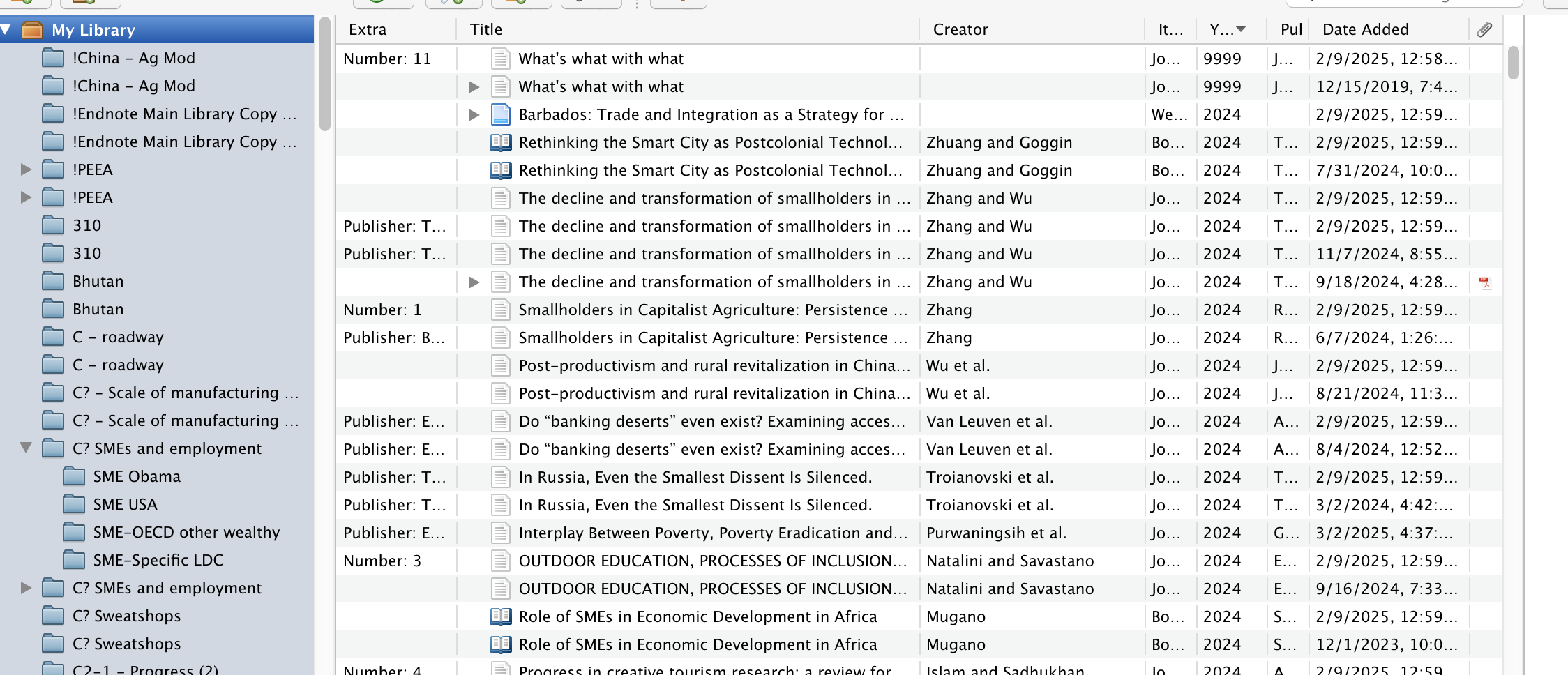Click book icon of Role of SMEs added 12/1/2023
The image size is (1568, 675).
point(500,644)
